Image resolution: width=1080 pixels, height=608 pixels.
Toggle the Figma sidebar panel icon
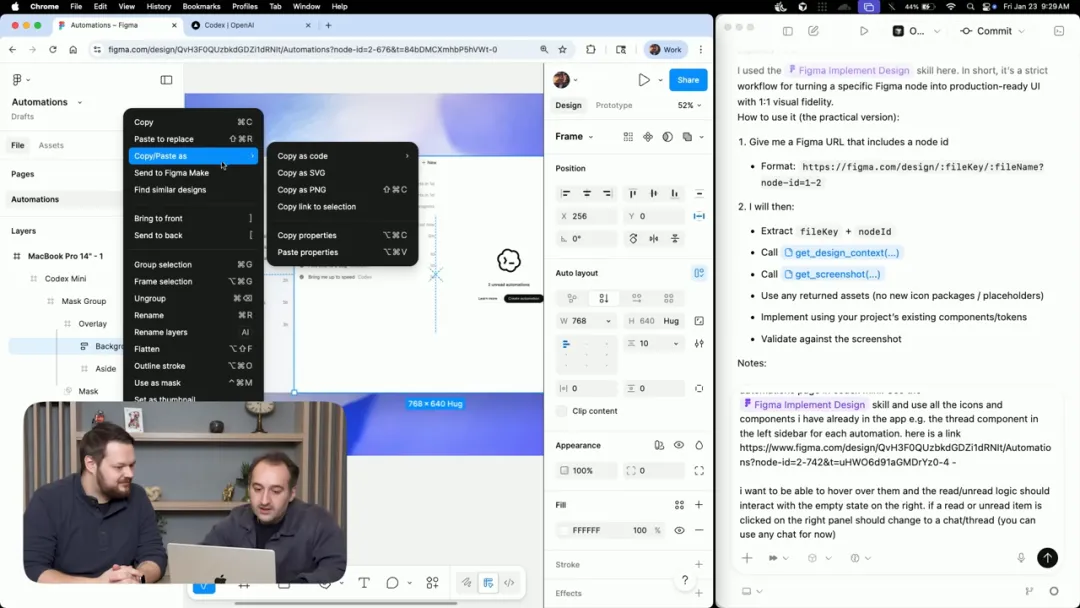pos(166,80)
